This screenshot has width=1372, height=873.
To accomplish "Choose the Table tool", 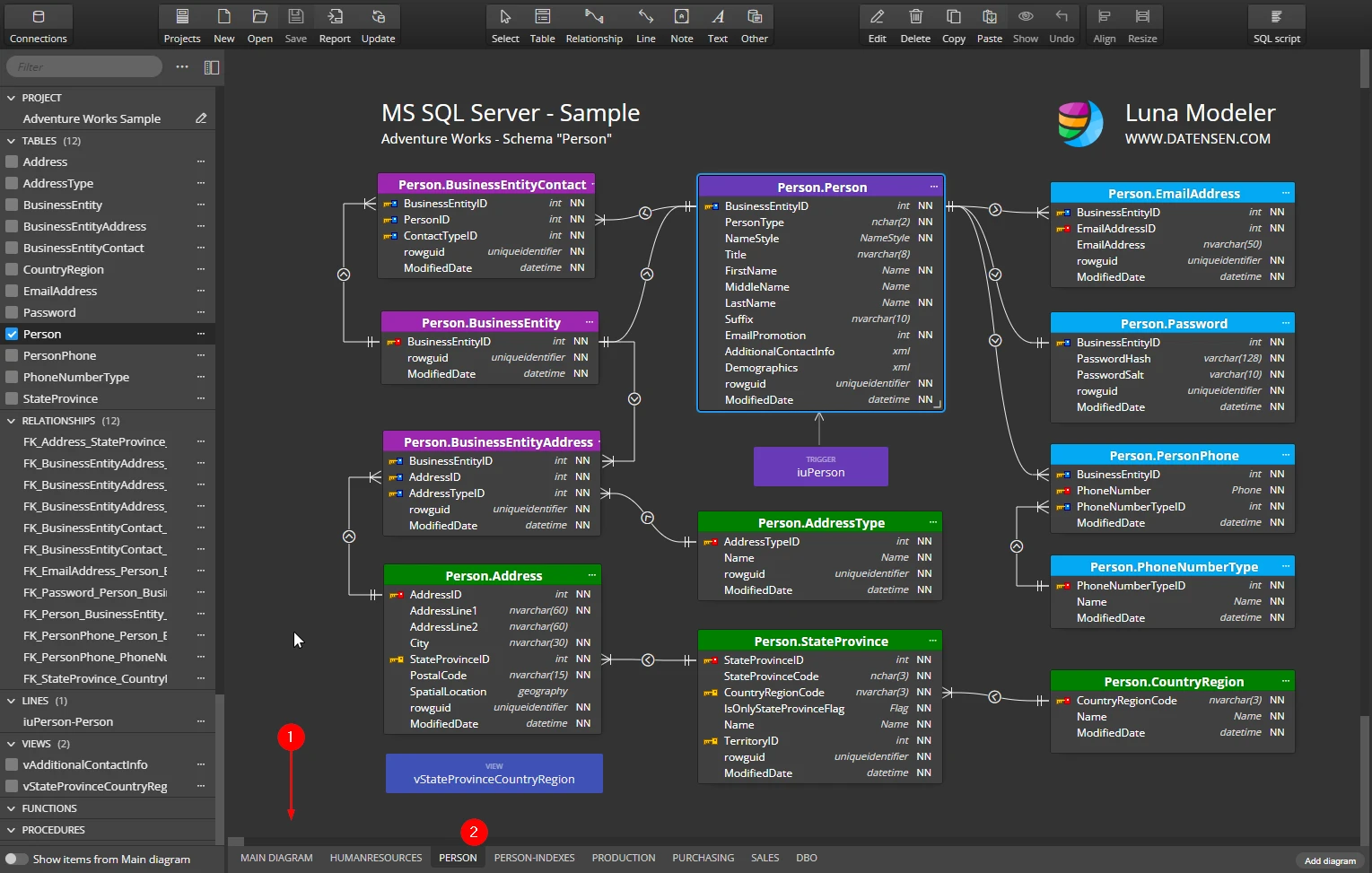I will [x=542, y=25].
